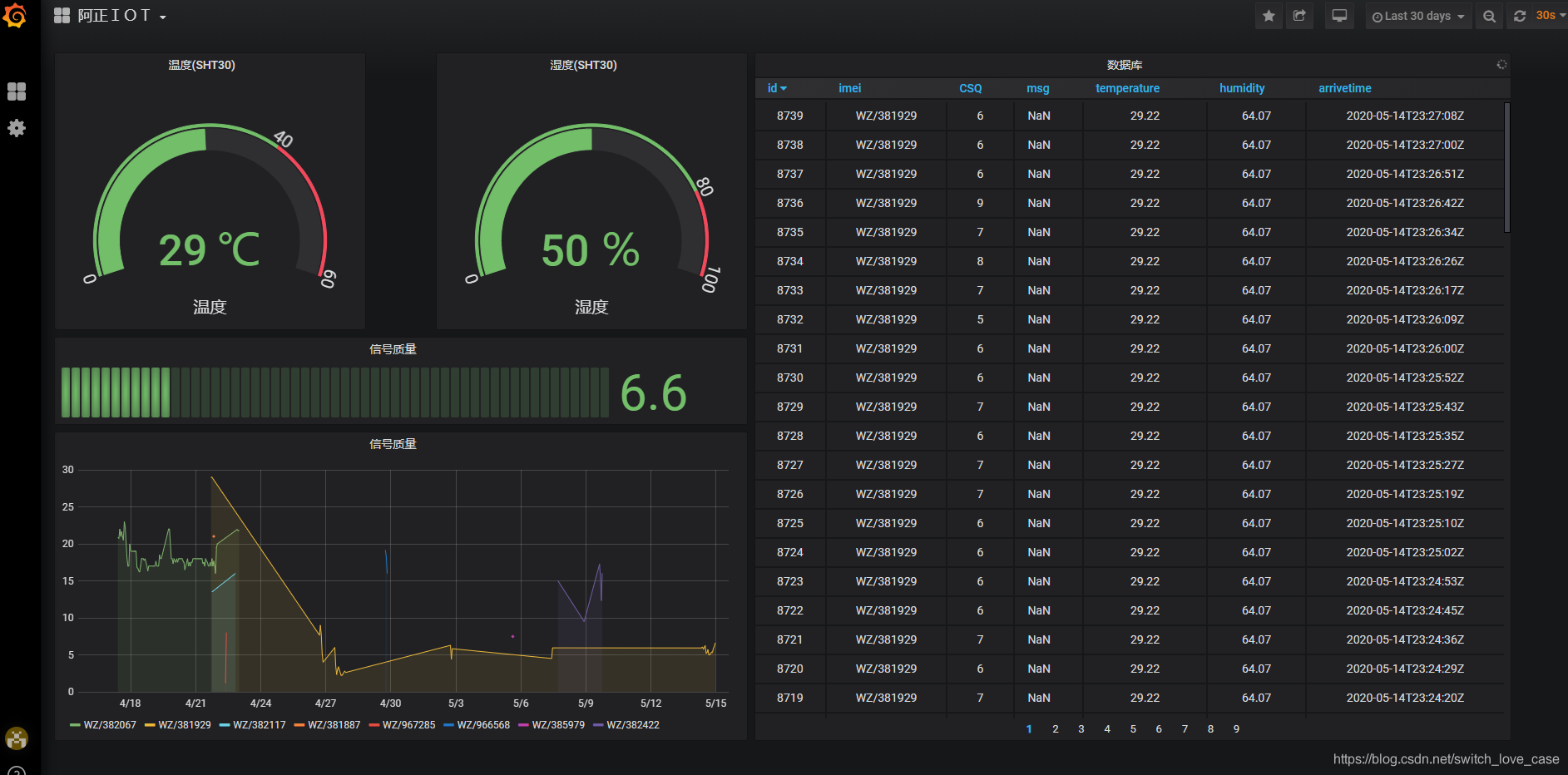The width and height of the screenshot is (1568, 775).
Task: Click the share dashboard icon
Action: click(x=1299, y=16)
